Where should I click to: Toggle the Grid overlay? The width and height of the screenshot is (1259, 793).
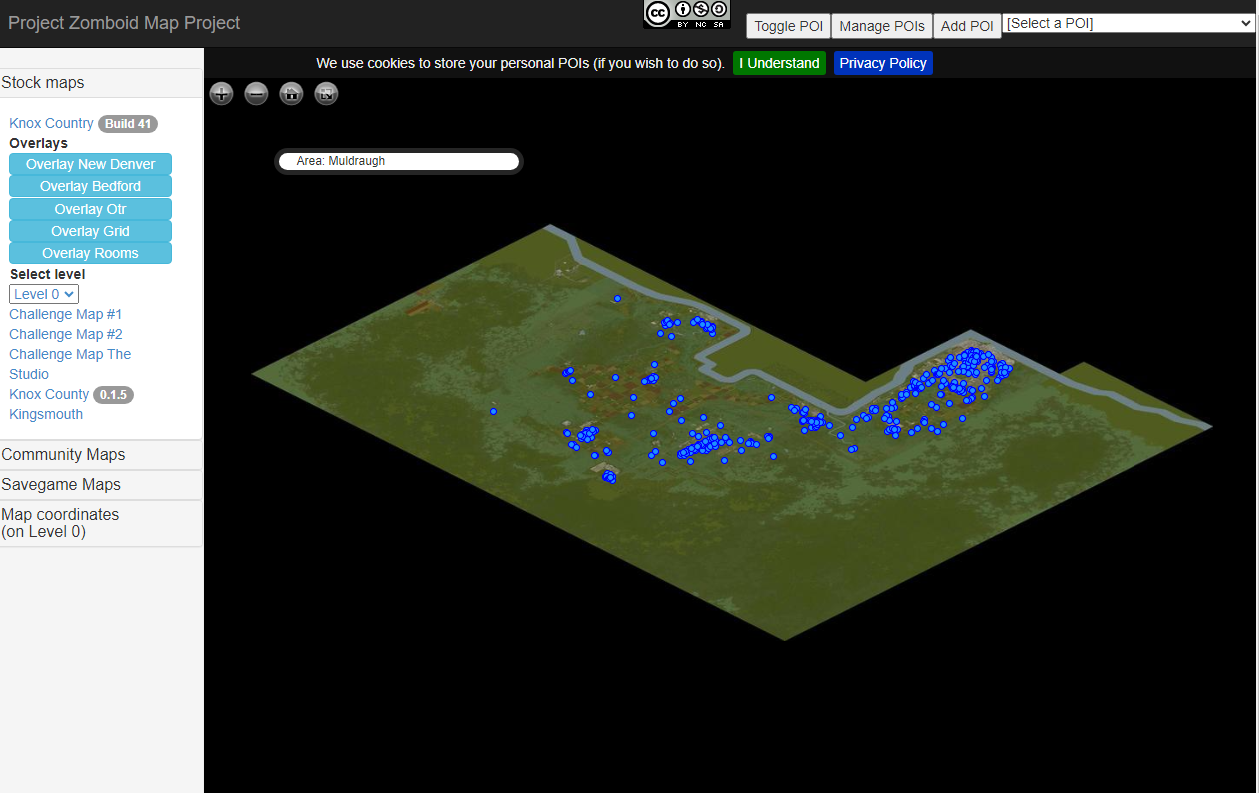click(x=90, y=231)
